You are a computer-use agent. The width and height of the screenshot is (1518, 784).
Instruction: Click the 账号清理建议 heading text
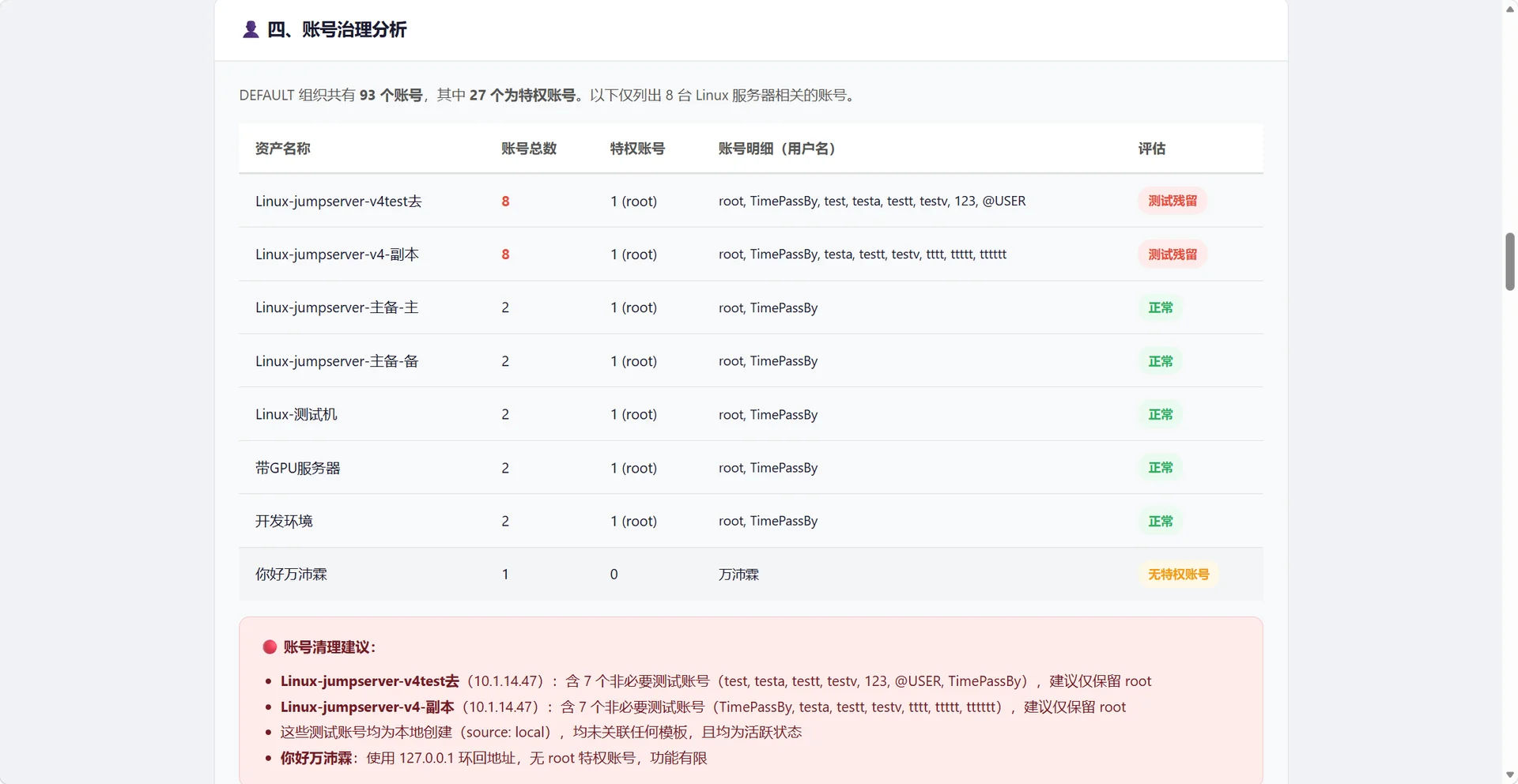click(x=330, y=647)
